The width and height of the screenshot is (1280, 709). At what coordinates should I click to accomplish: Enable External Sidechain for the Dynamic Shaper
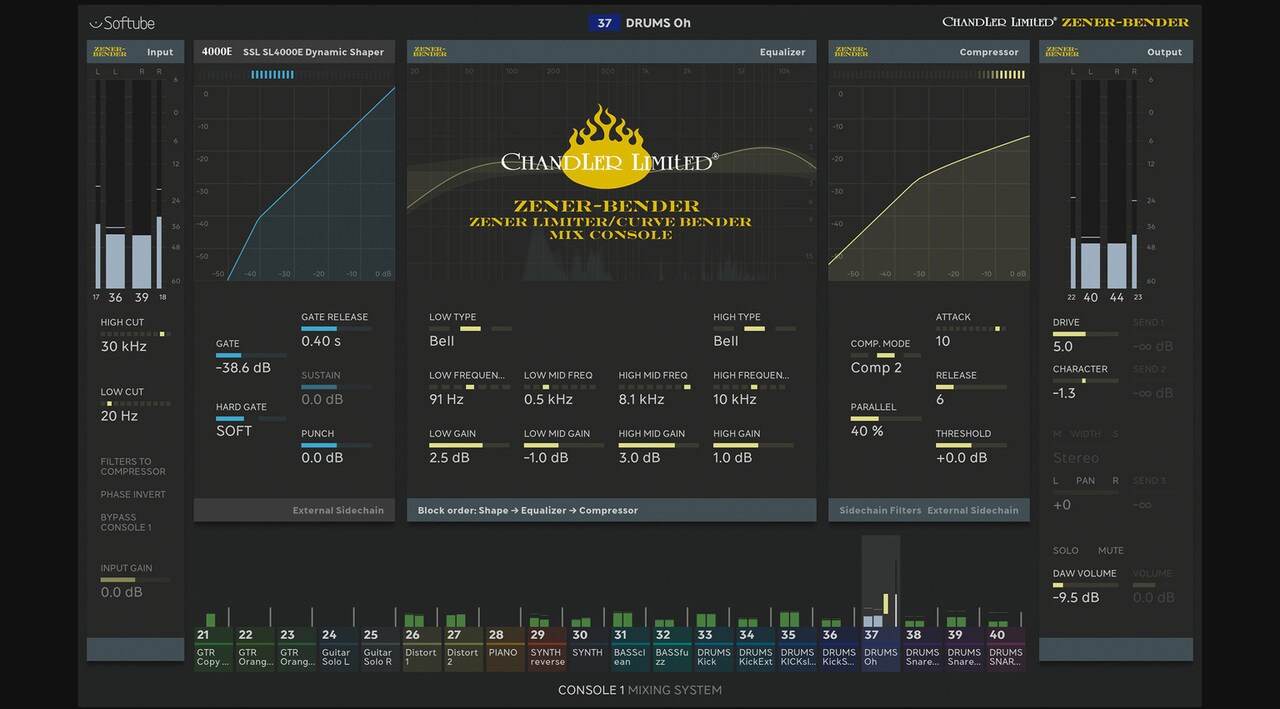338,510
